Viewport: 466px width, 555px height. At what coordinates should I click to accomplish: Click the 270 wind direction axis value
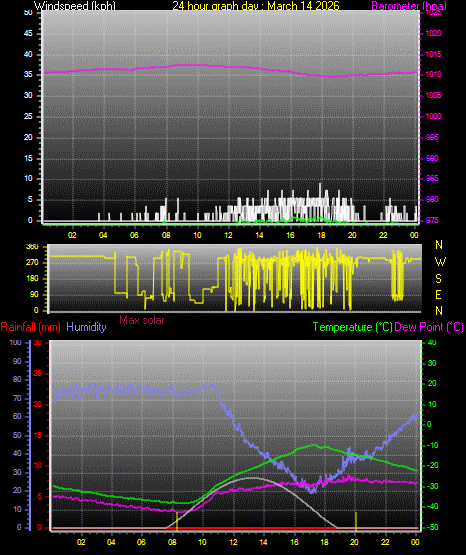(x=33, y=263)
